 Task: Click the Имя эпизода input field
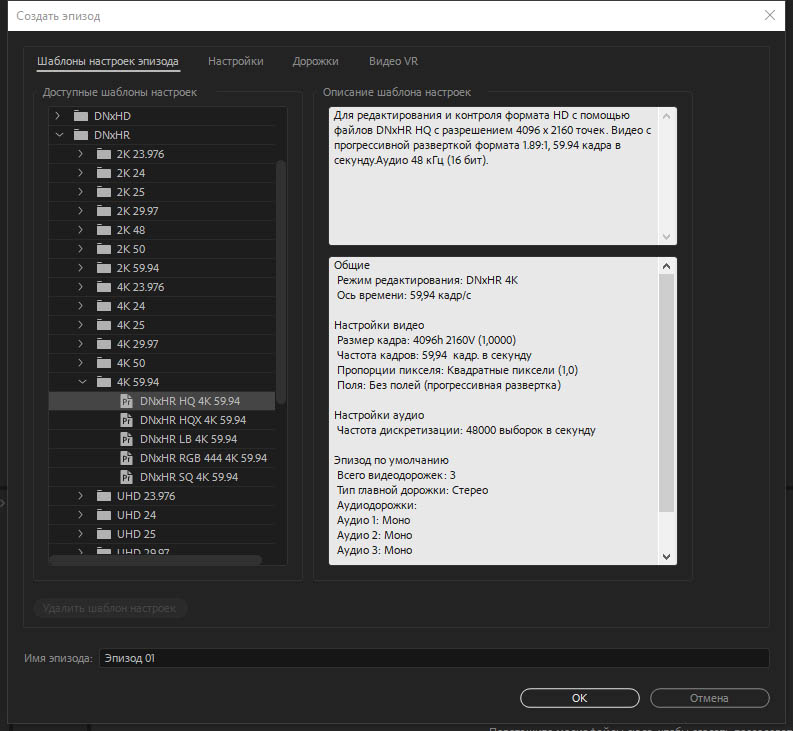434,658
